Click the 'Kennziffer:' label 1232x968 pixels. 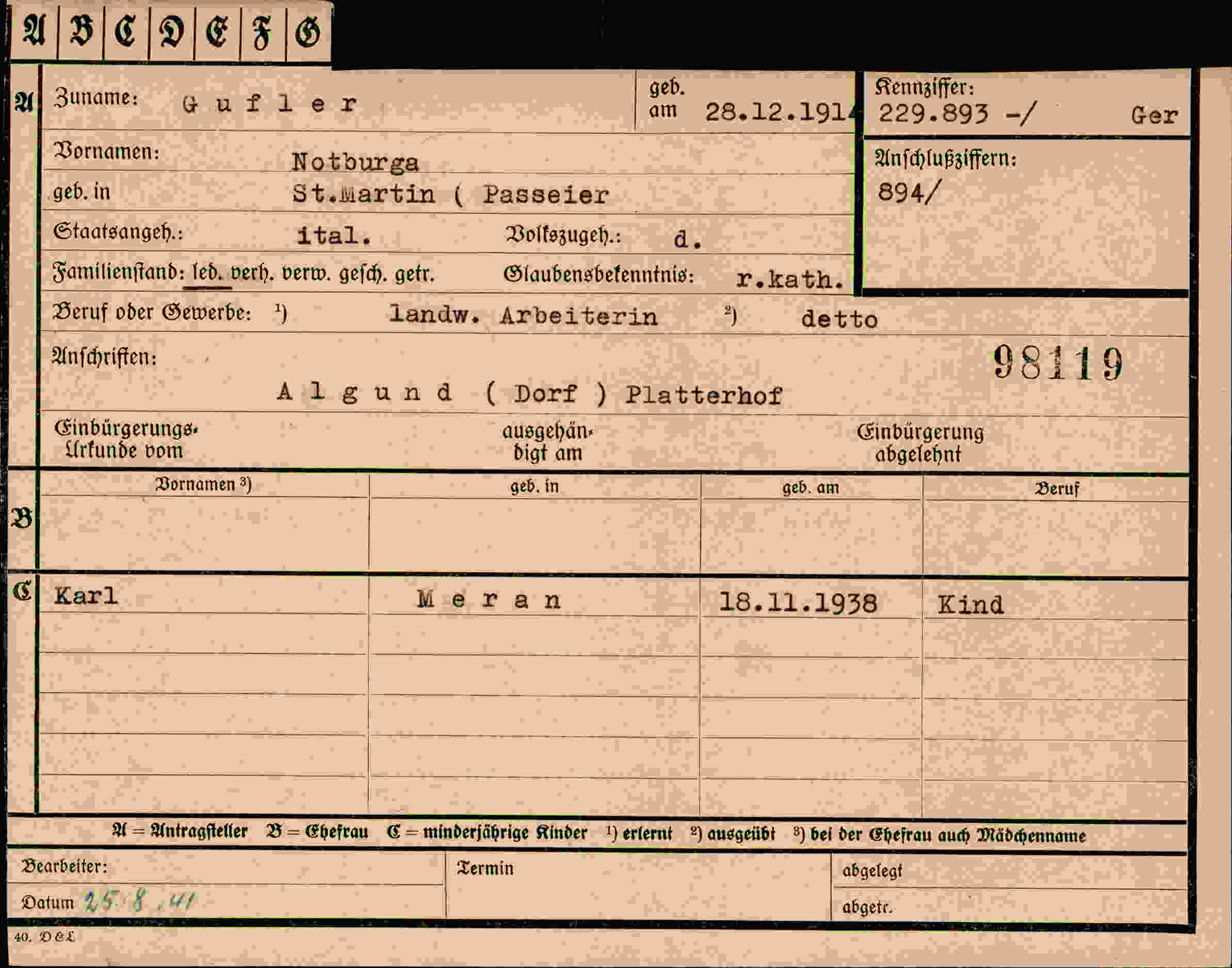pyautogui.click(x=925, y=87)
